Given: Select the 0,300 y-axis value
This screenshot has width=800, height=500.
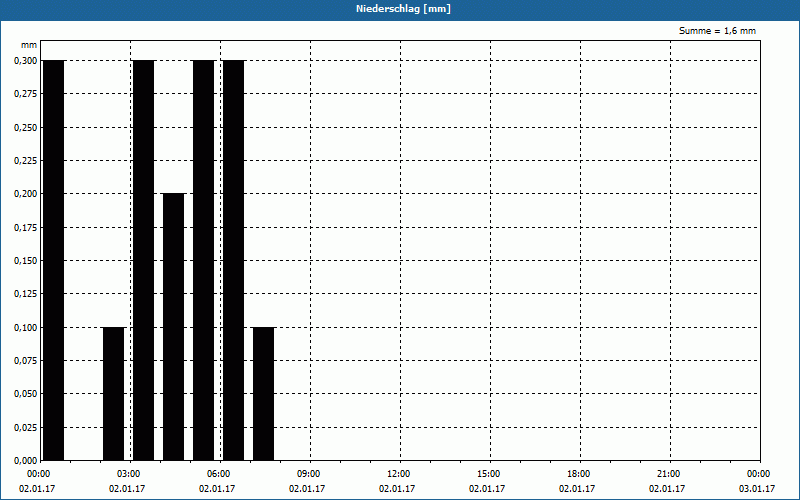Looking at the screenshot, I should (26, 61).
